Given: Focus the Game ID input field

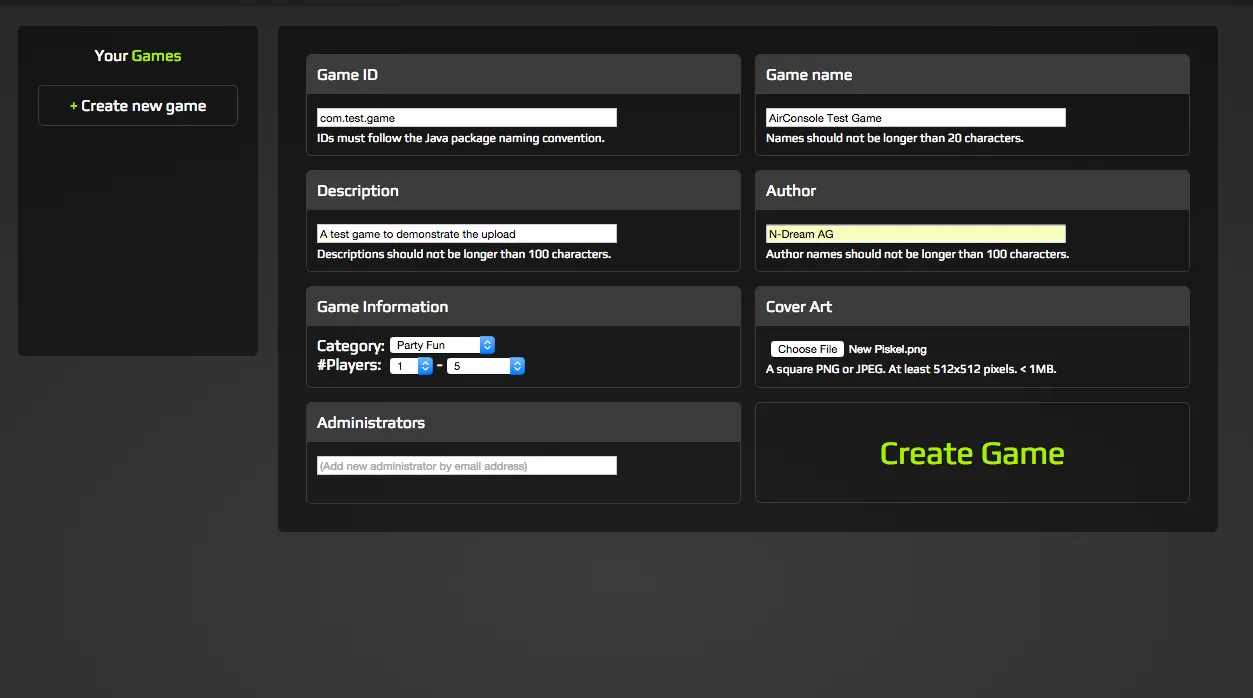Looking at the screenshot, I should pos(467,118).
